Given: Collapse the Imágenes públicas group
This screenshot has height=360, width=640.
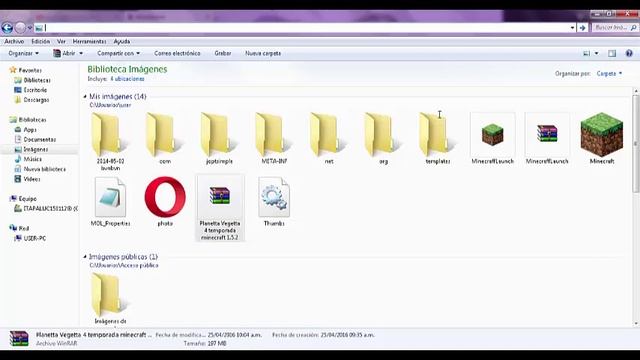Looking at the screenshot, I should (85, 257).
